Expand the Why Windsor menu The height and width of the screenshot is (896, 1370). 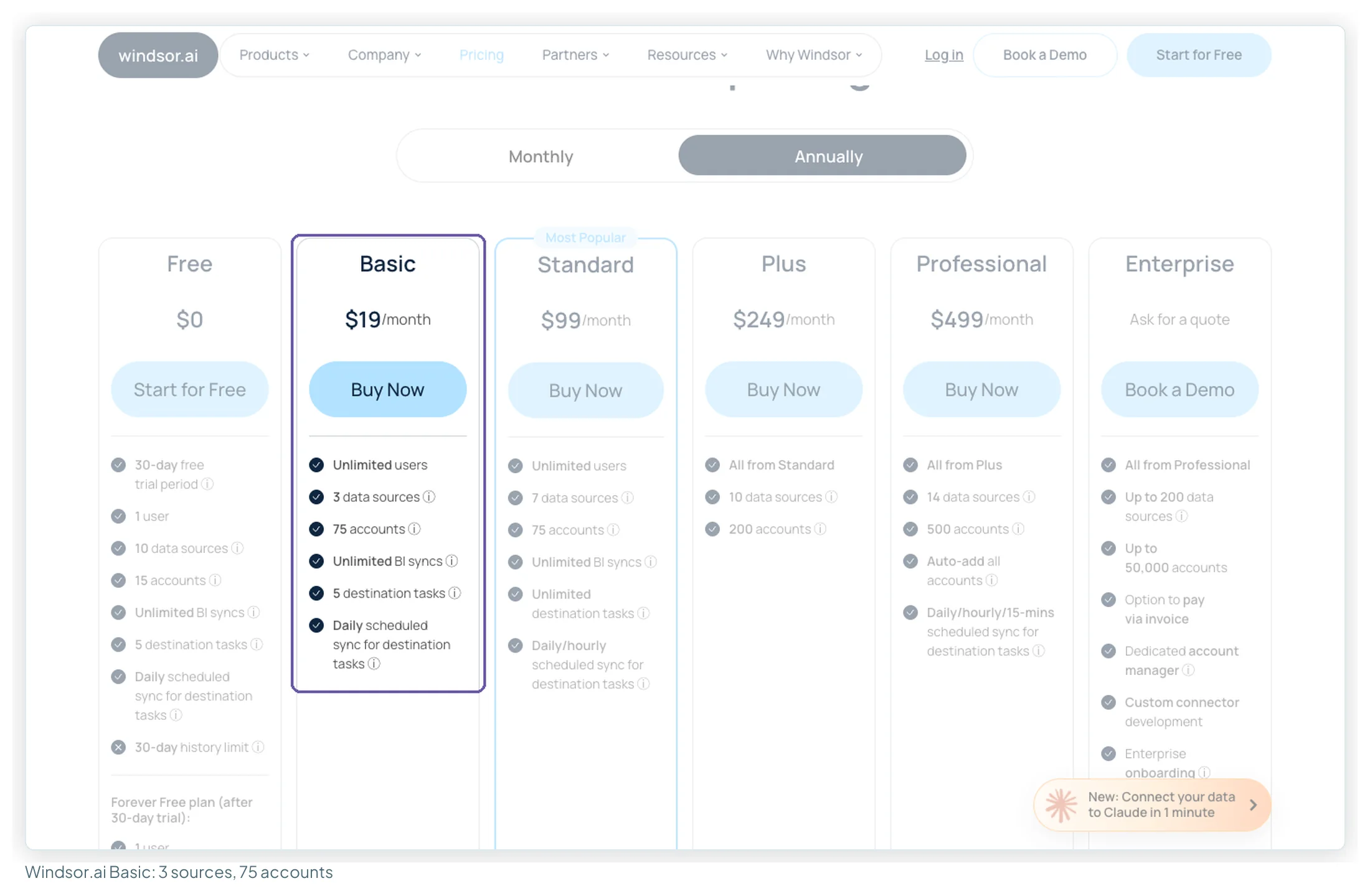tap(814, 55)
